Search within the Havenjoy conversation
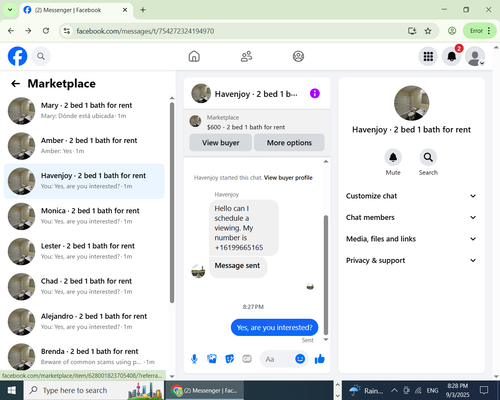This screenshot has height=400, width=500. pyautogui.click(x=428, y=157)
